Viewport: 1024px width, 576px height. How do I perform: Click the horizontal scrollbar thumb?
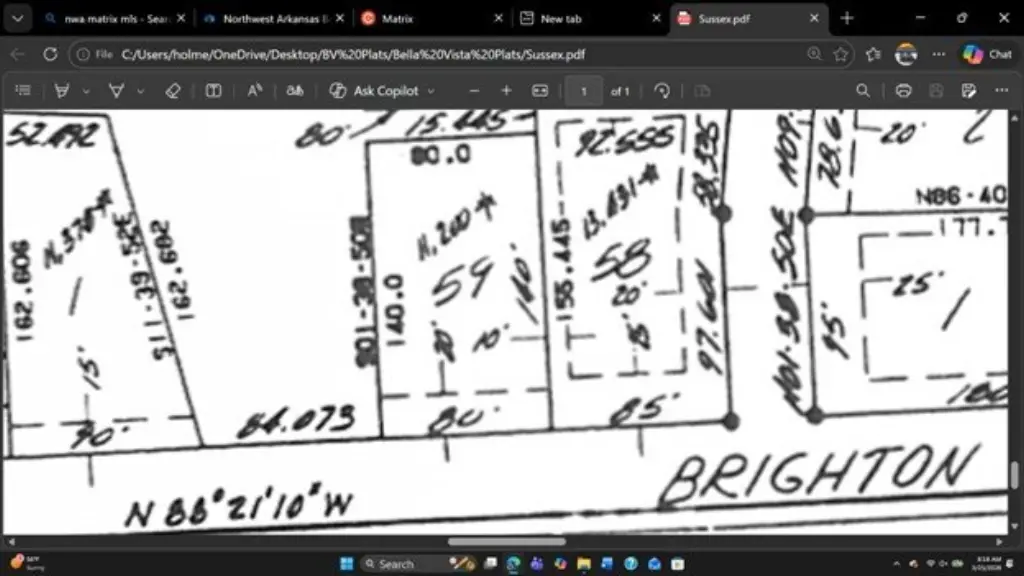[x=506, y=541]
